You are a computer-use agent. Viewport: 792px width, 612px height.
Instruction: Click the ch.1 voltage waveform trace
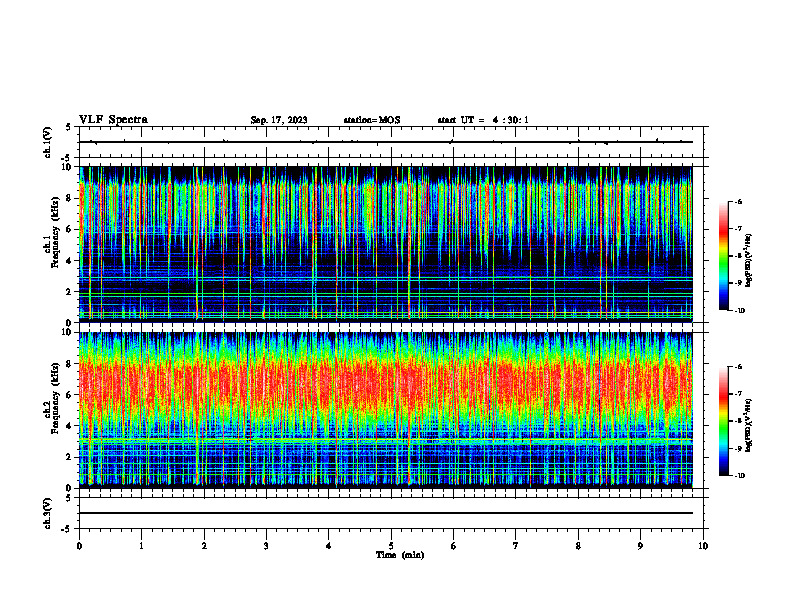(x=386, y=142)
